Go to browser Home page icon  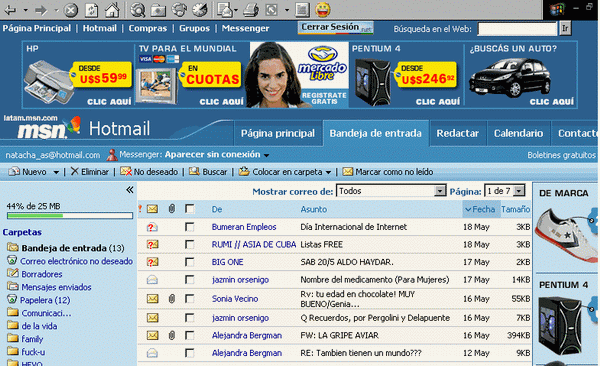tap(112, 10)
